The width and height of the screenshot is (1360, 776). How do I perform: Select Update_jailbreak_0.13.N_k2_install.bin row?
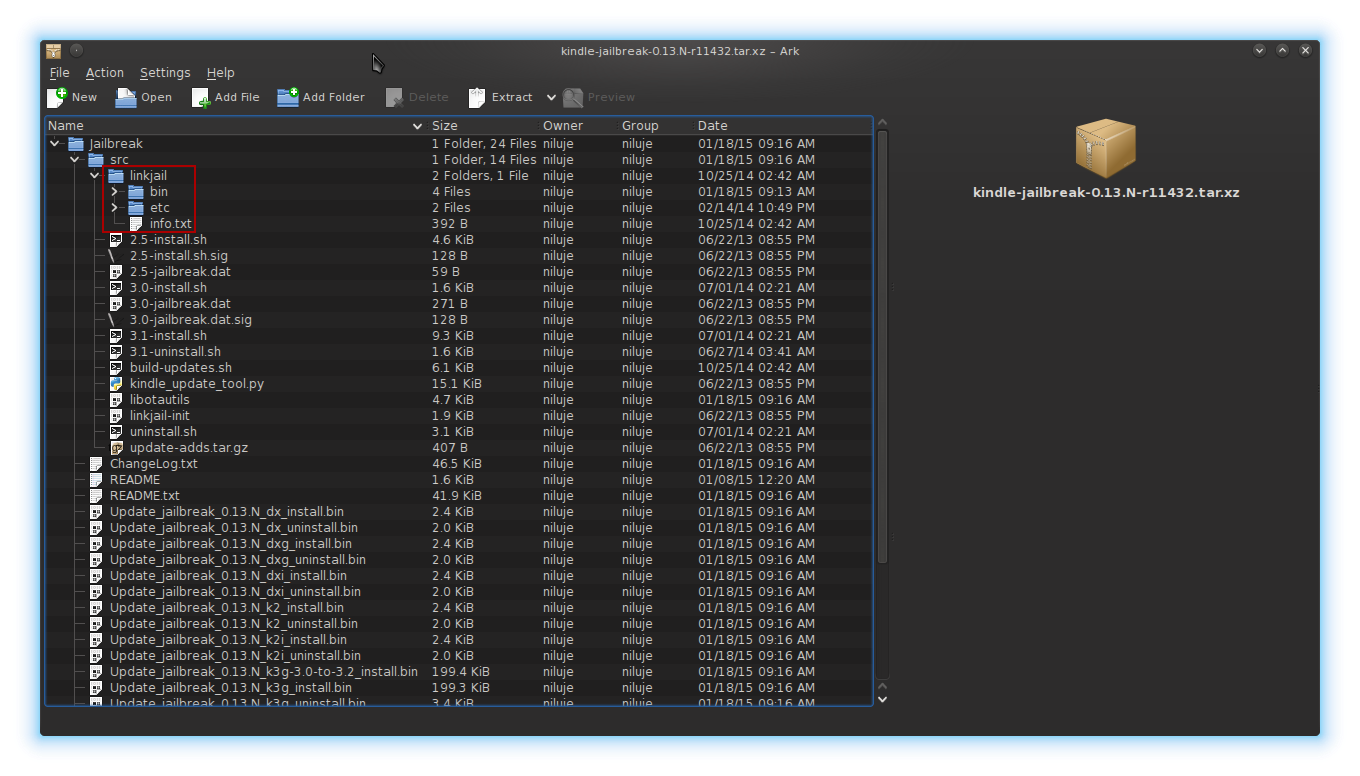tap(459, 608)
